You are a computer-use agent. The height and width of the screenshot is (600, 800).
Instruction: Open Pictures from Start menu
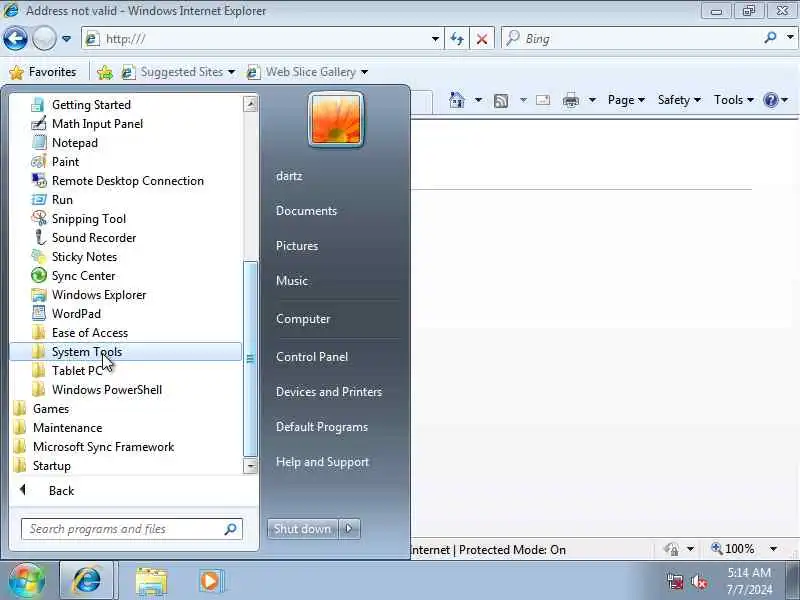coord(297,245)
